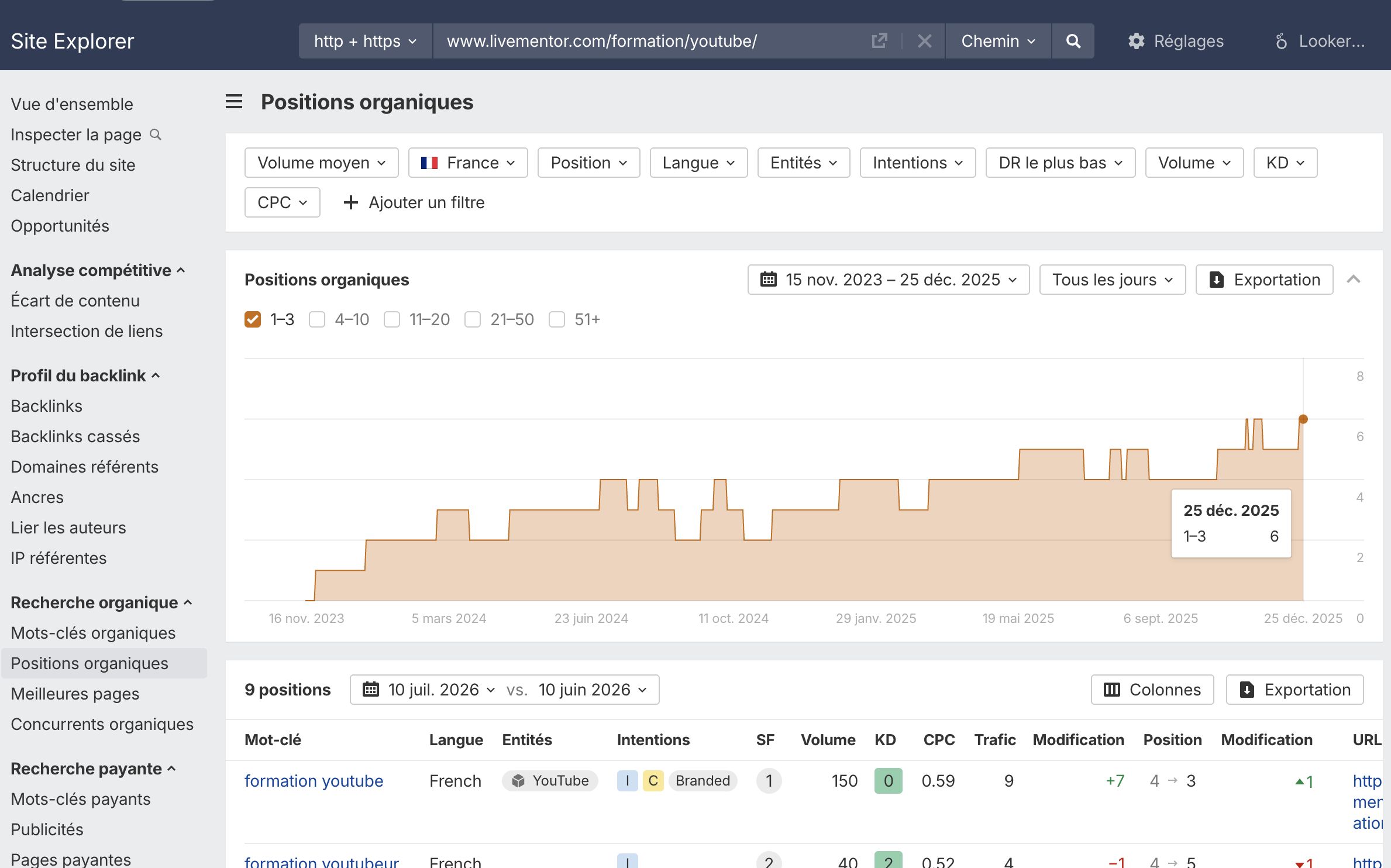Sort by the Position column header
1391x868 pixels.
1172,740
